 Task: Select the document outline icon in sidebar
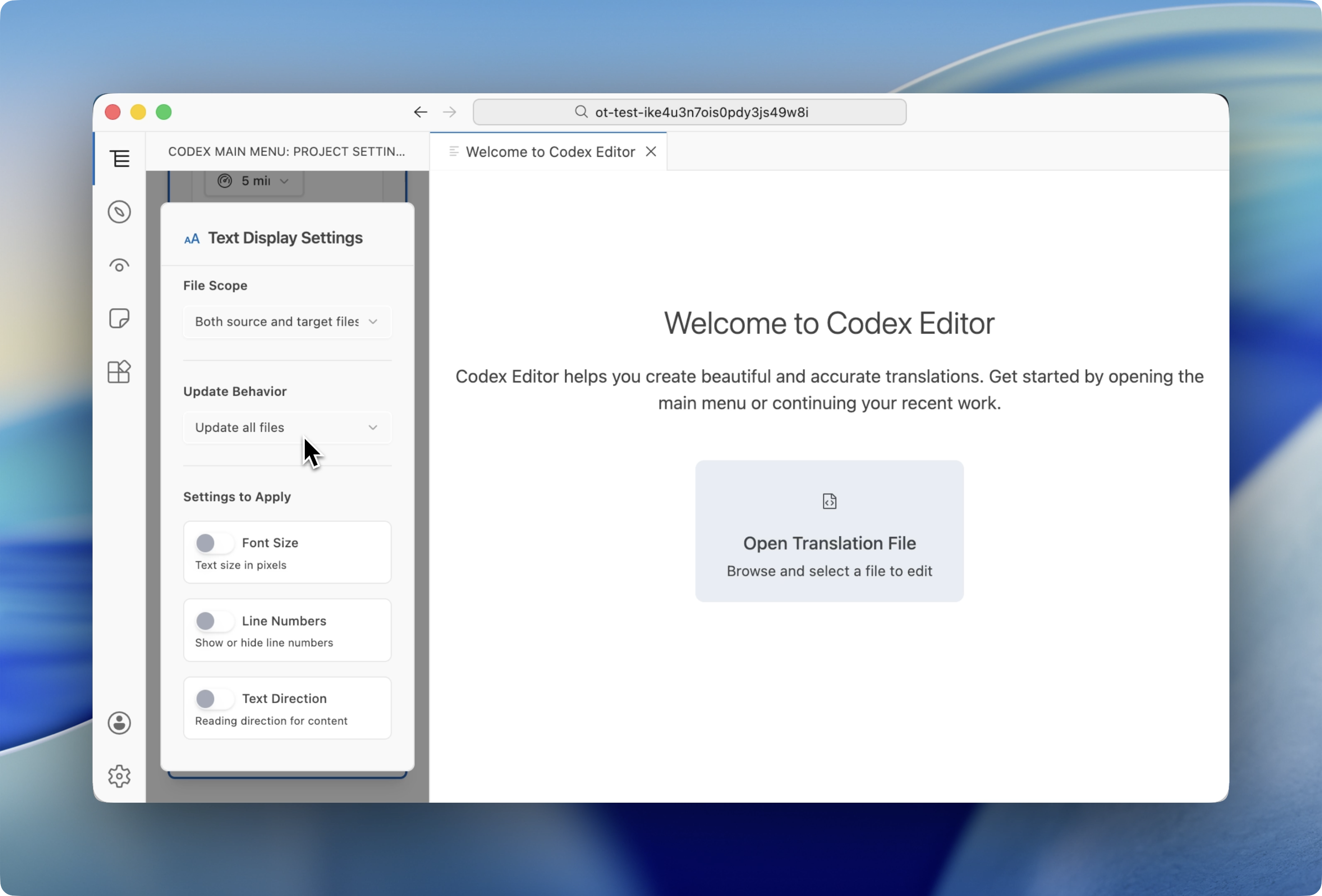click(119, 159)
